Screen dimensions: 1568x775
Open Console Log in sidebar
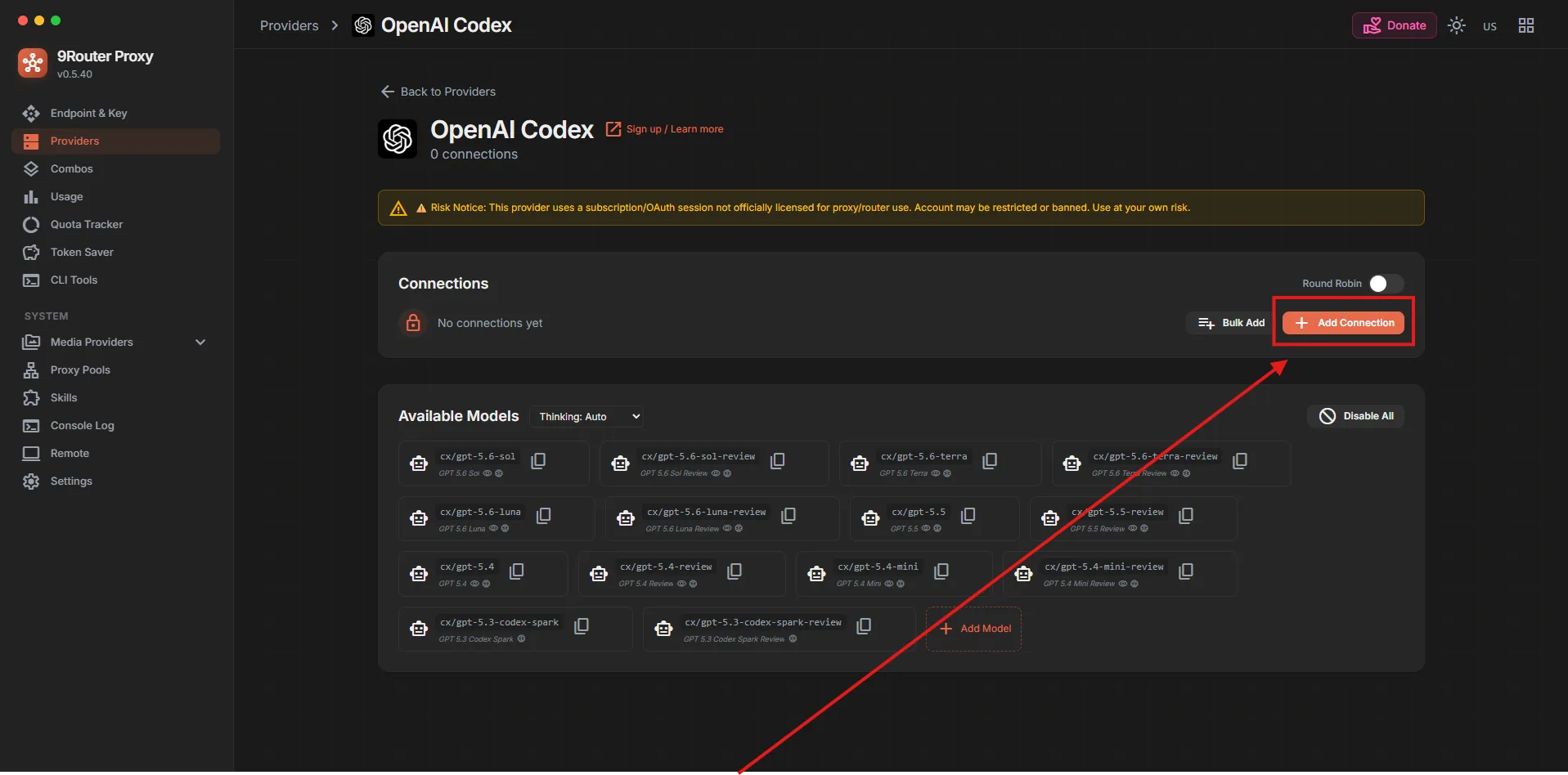(115, 426)
